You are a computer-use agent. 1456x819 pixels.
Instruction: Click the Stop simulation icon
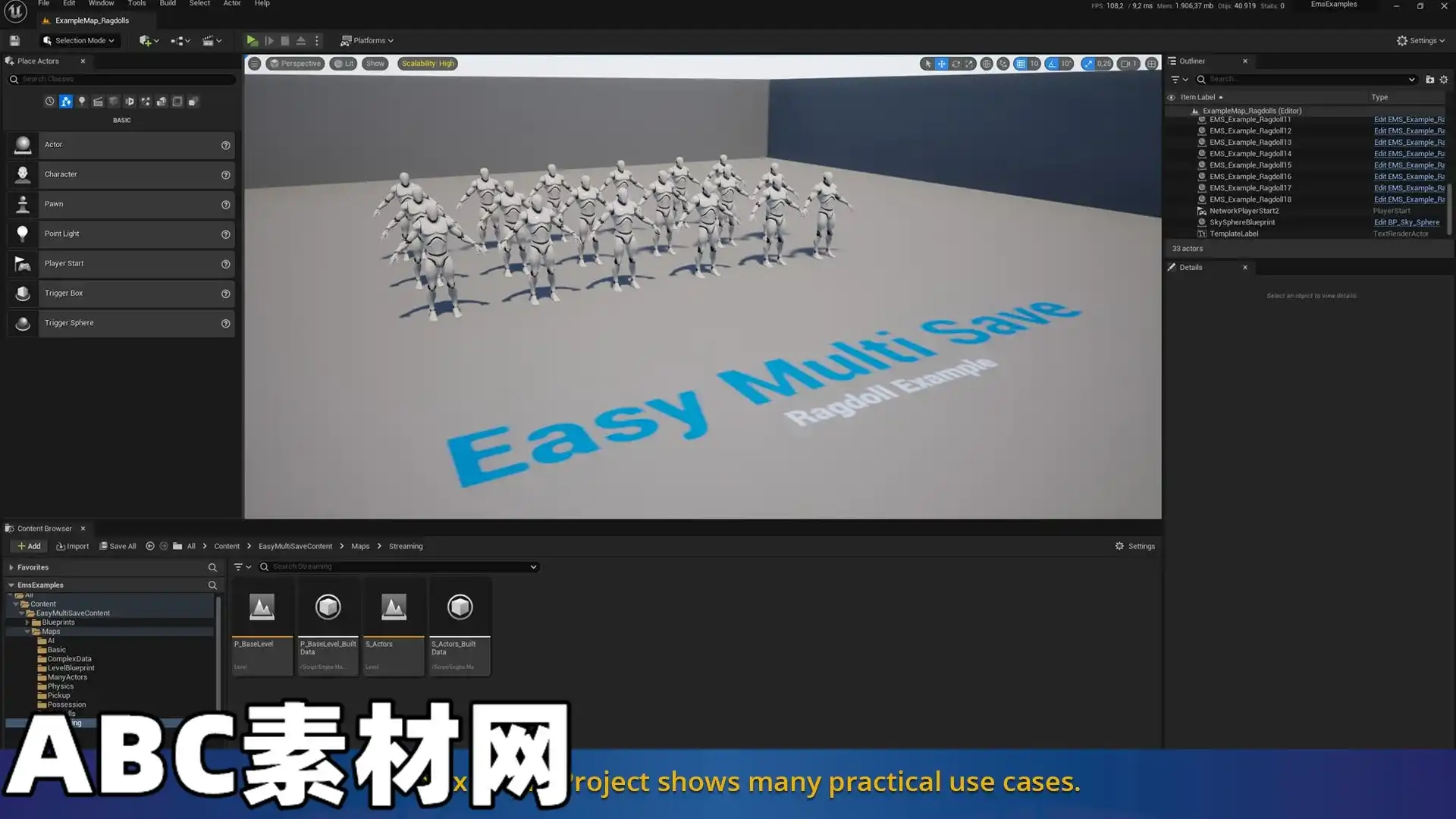point(285,41)
